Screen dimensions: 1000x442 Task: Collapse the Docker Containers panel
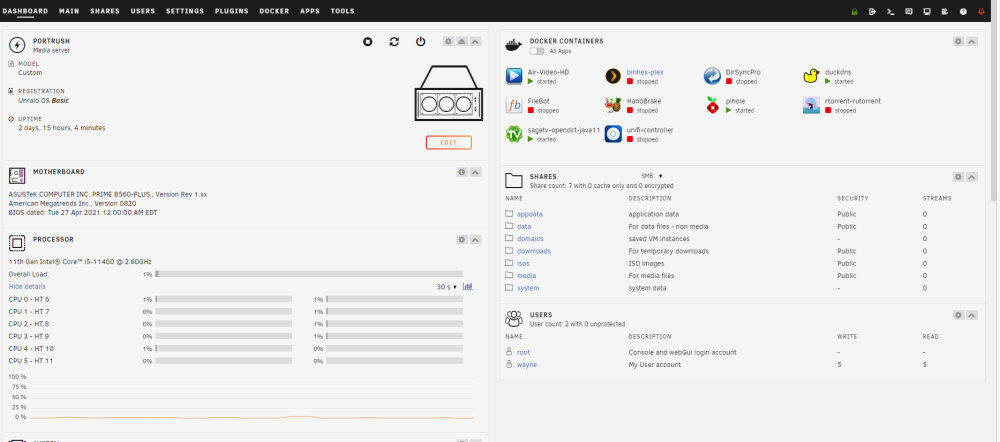[971, 41]
